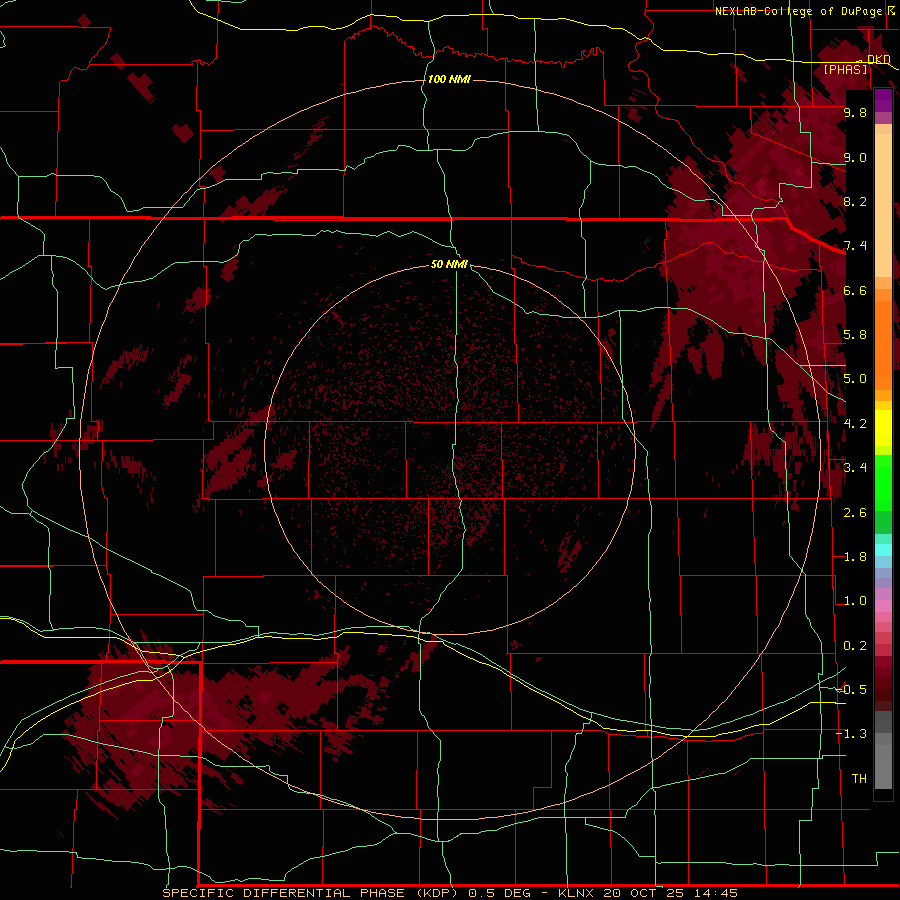Click the -0.5 scale label
Screen dimensions: 900x900
(x=852, y=689)
